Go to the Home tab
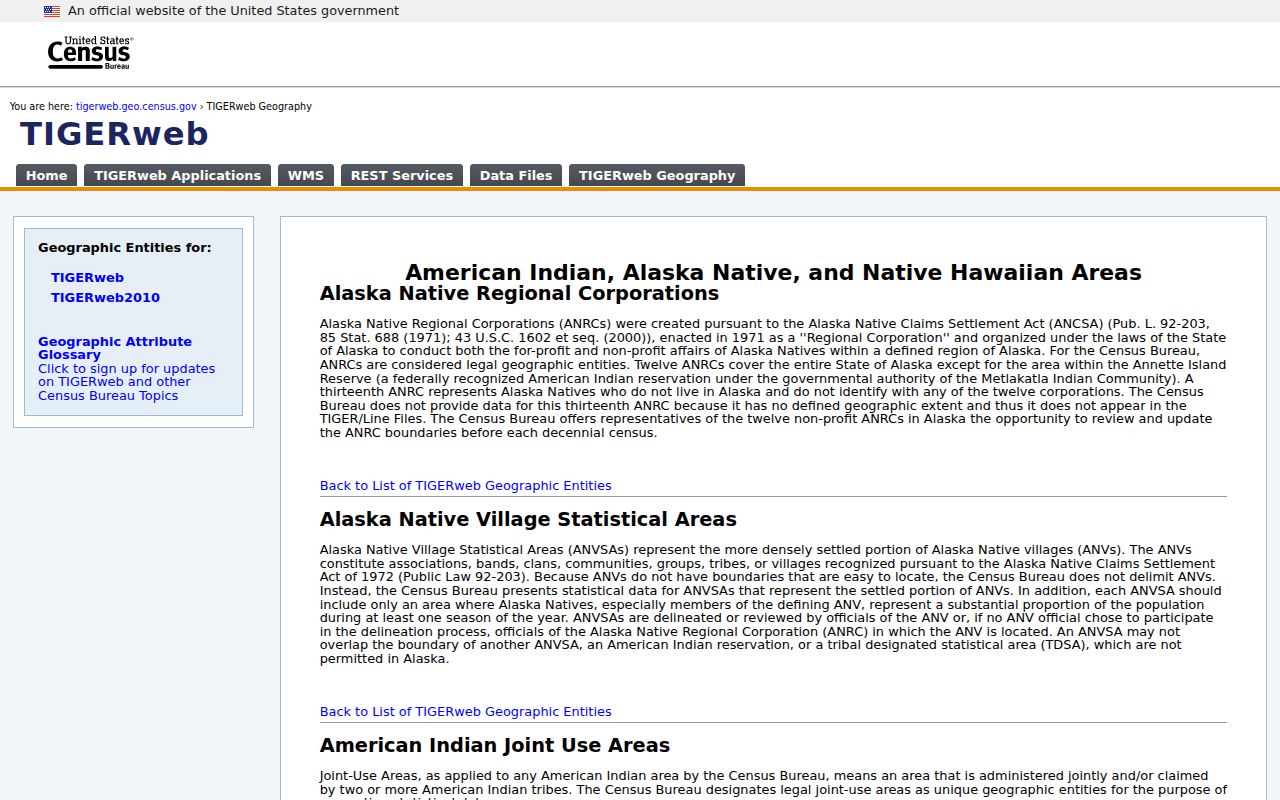1280x800 pixels. pyautogui.click(x=47, y=175)
